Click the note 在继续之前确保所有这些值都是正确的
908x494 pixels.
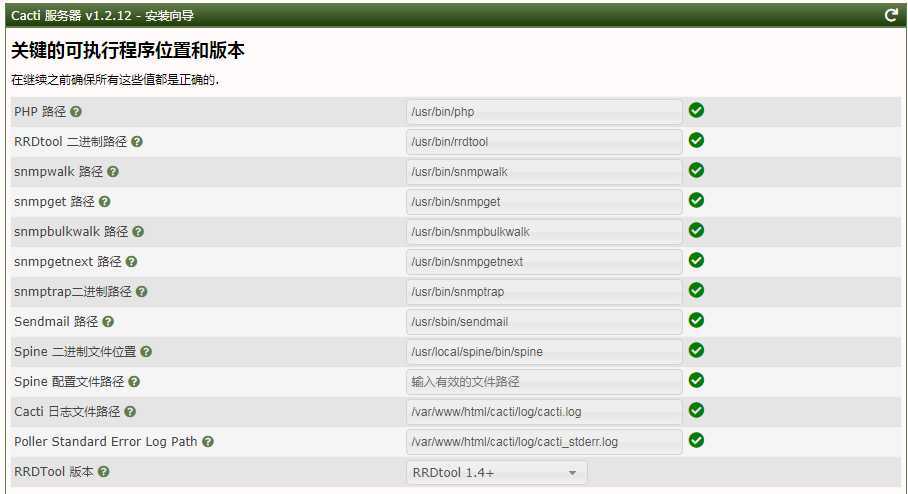(115, 80)
